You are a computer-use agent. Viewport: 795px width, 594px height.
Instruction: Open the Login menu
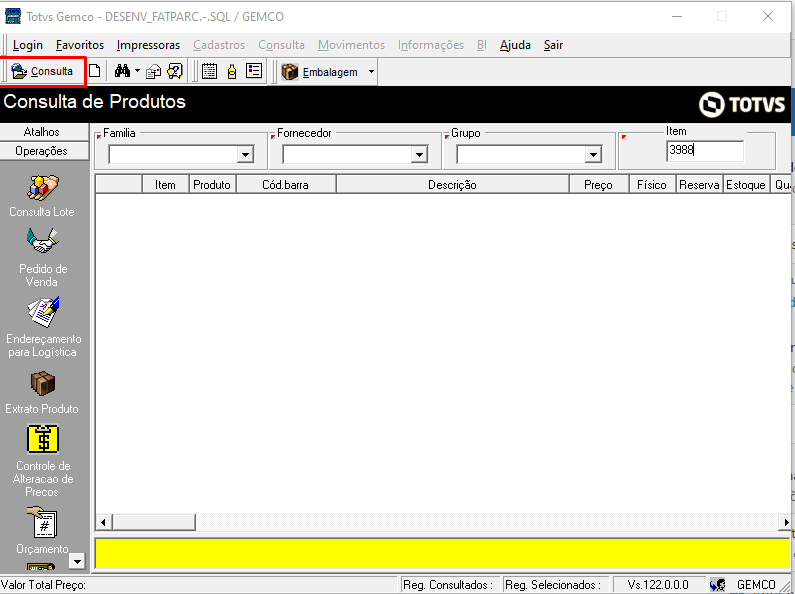click(27, 45)
